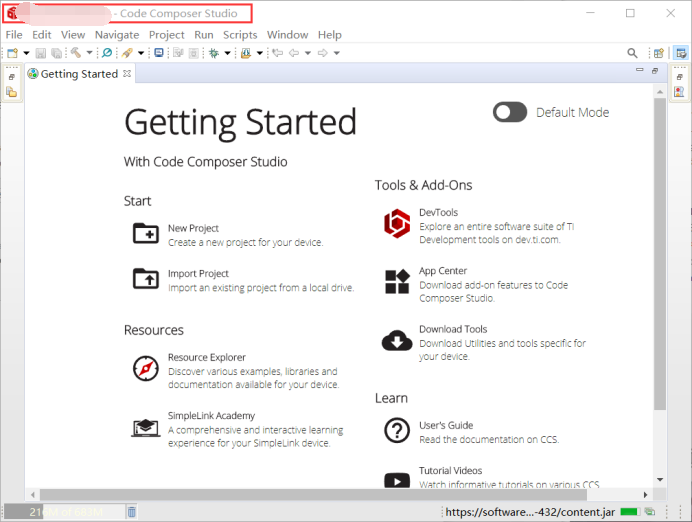692x522 pixels.
Task: Click the Forward navigation arrow
Action: 323,53
